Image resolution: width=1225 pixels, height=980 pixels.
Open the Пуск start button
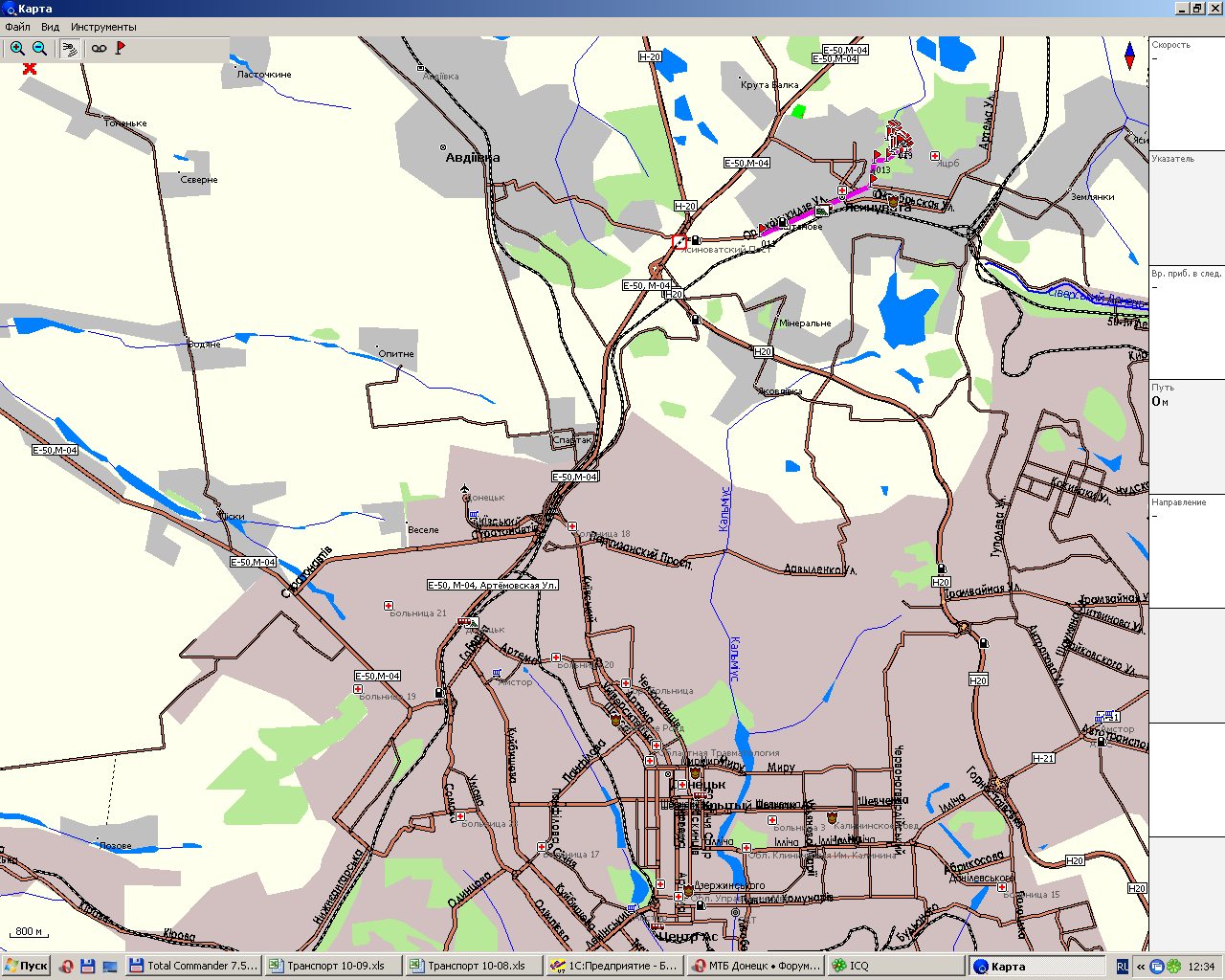tap(26, 966)
